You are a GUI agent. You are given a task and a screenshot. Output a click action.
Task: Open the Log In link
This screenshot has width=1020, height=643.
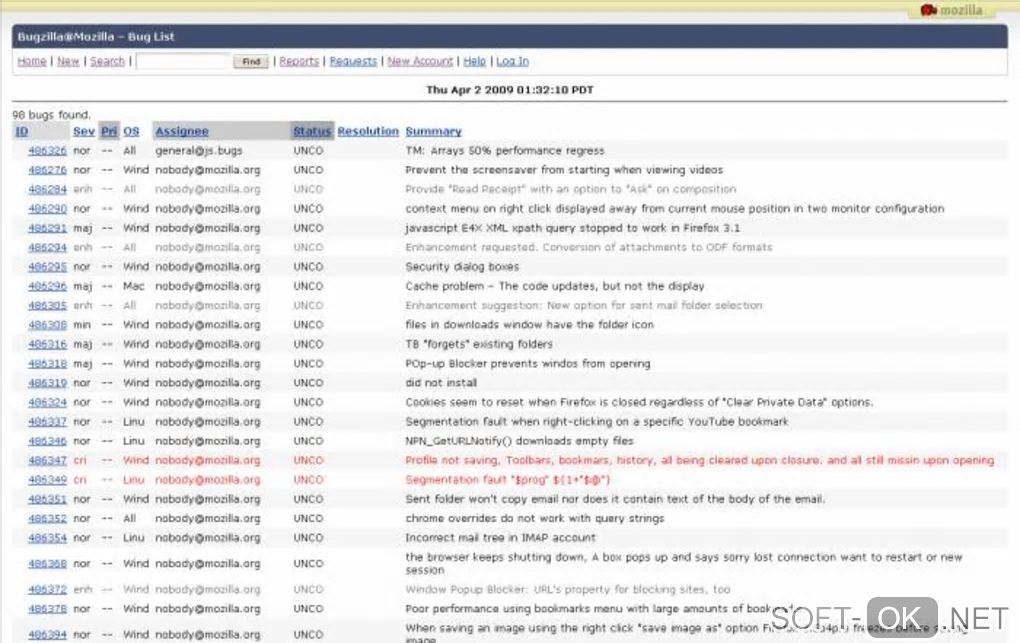tap(513, 61)
